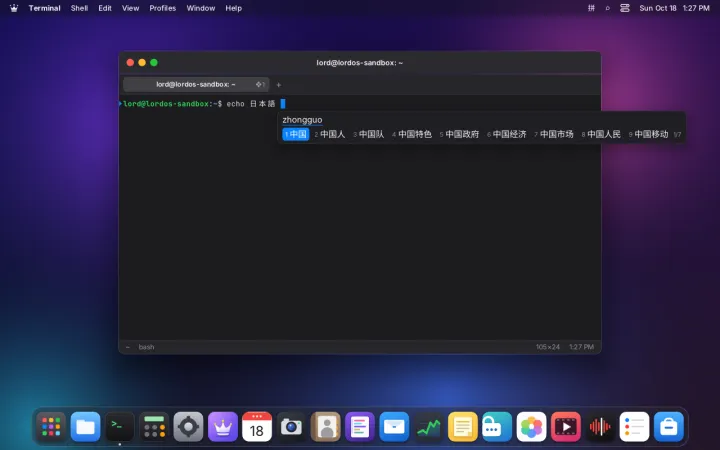Open the Terminal app menu

tap(45, 8)
